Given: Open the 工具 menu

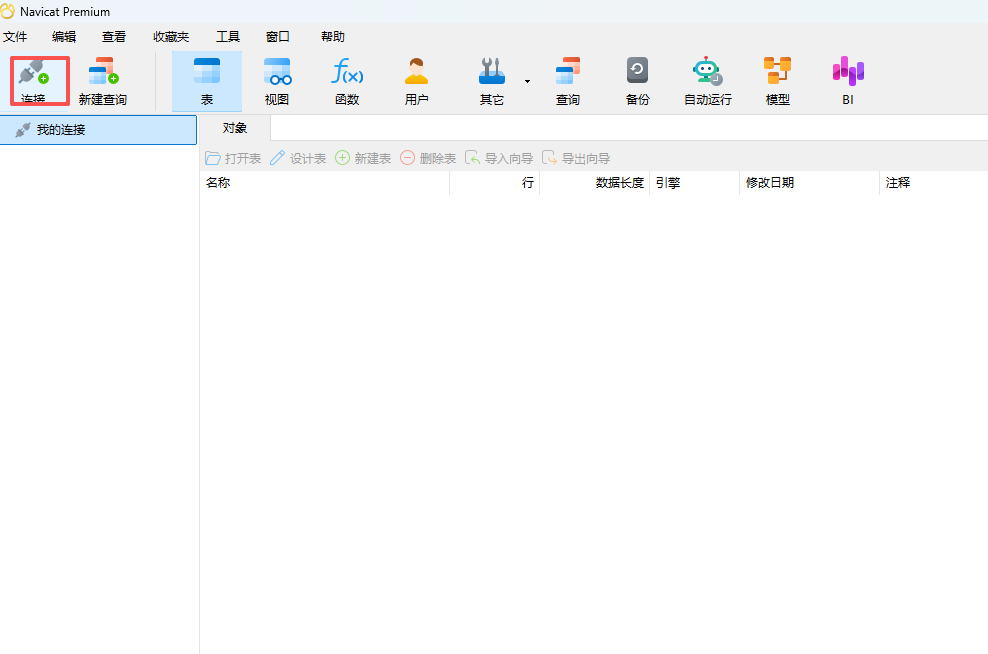Looking at the screenshot, I should [227, 37].
